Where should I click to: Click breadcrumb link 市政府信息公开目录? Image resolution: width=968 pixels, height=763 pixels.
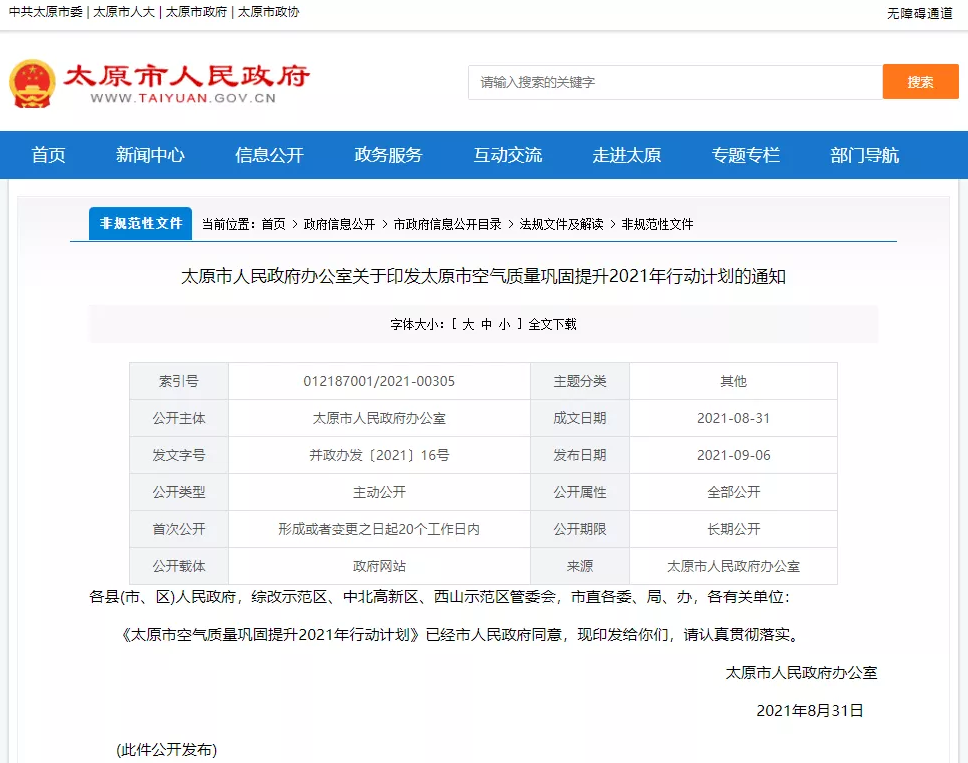pyautogui.click(x=448, y=224)
